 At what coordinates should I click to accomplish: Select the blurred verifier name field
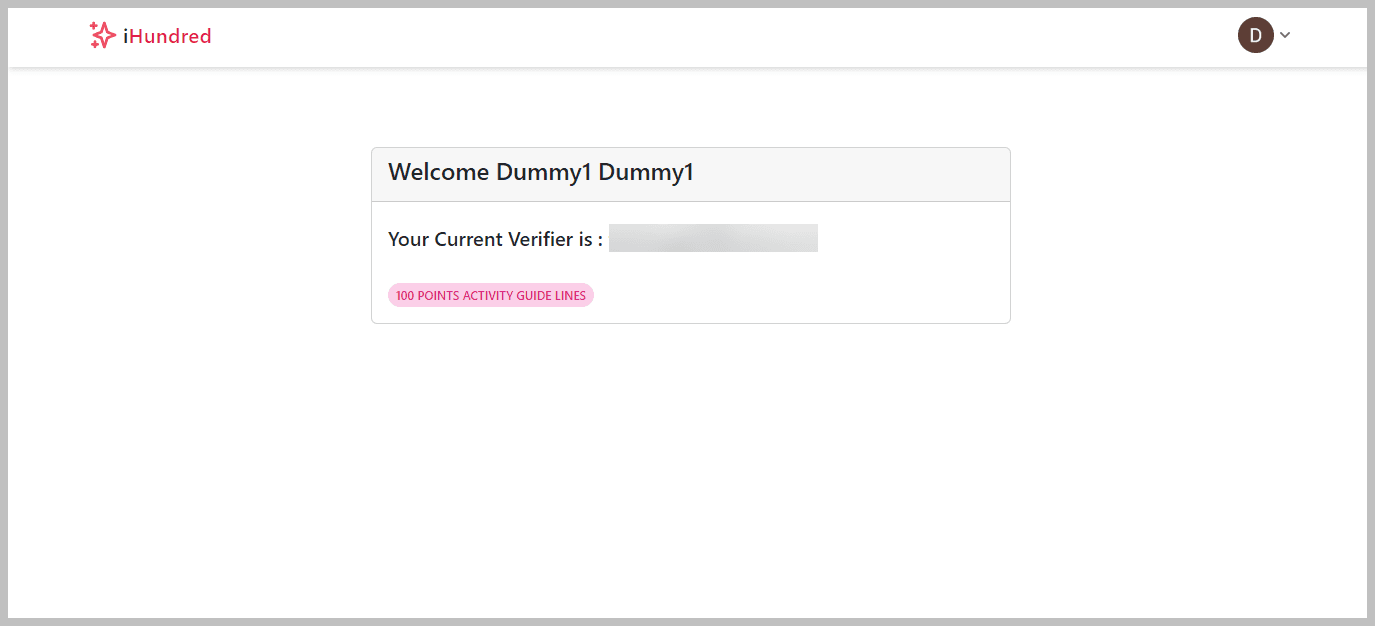coord(713,238)
